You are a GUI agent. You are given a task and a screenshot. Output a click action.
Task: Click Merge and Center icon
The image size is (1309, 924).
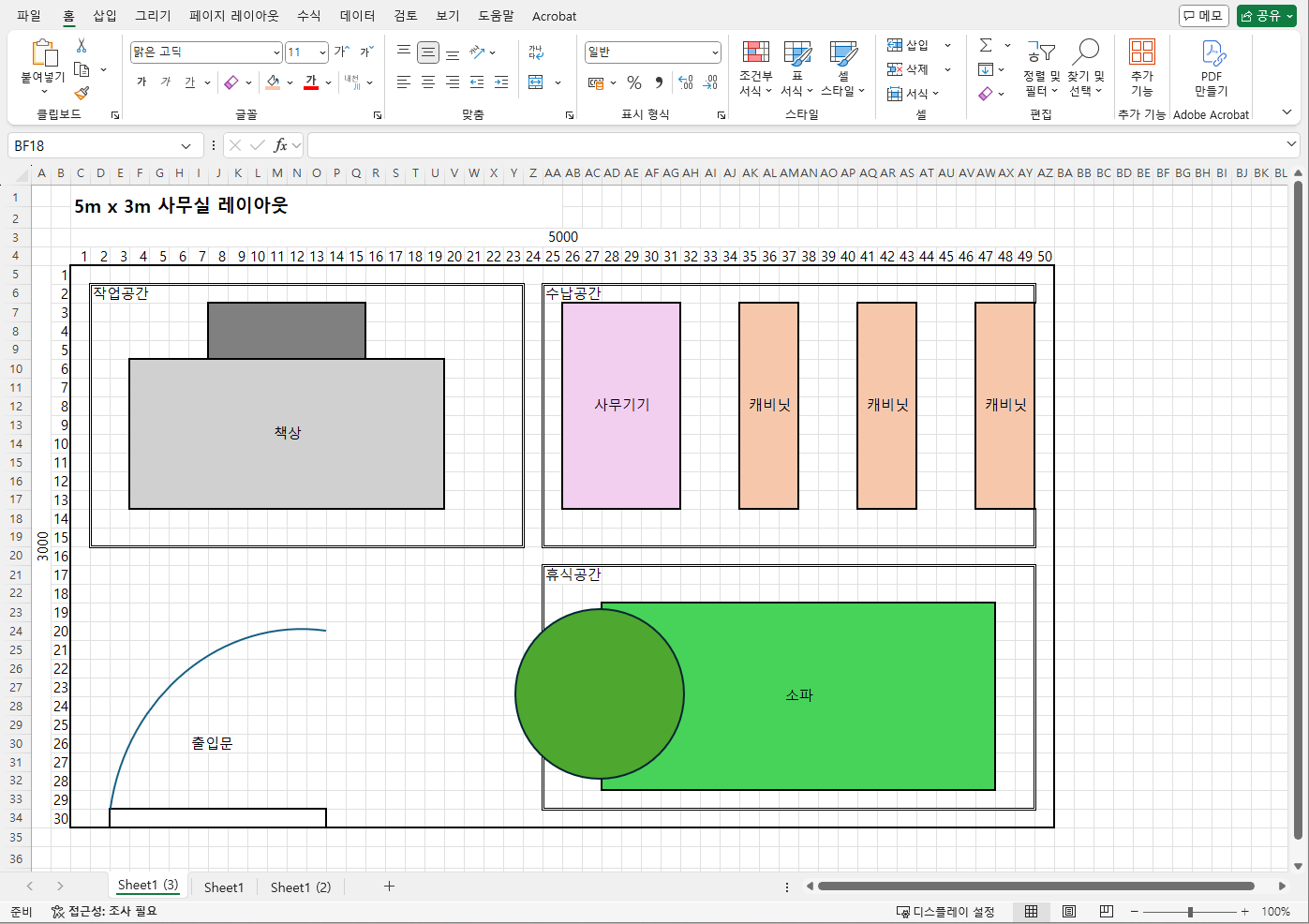(x=536, y=82)
